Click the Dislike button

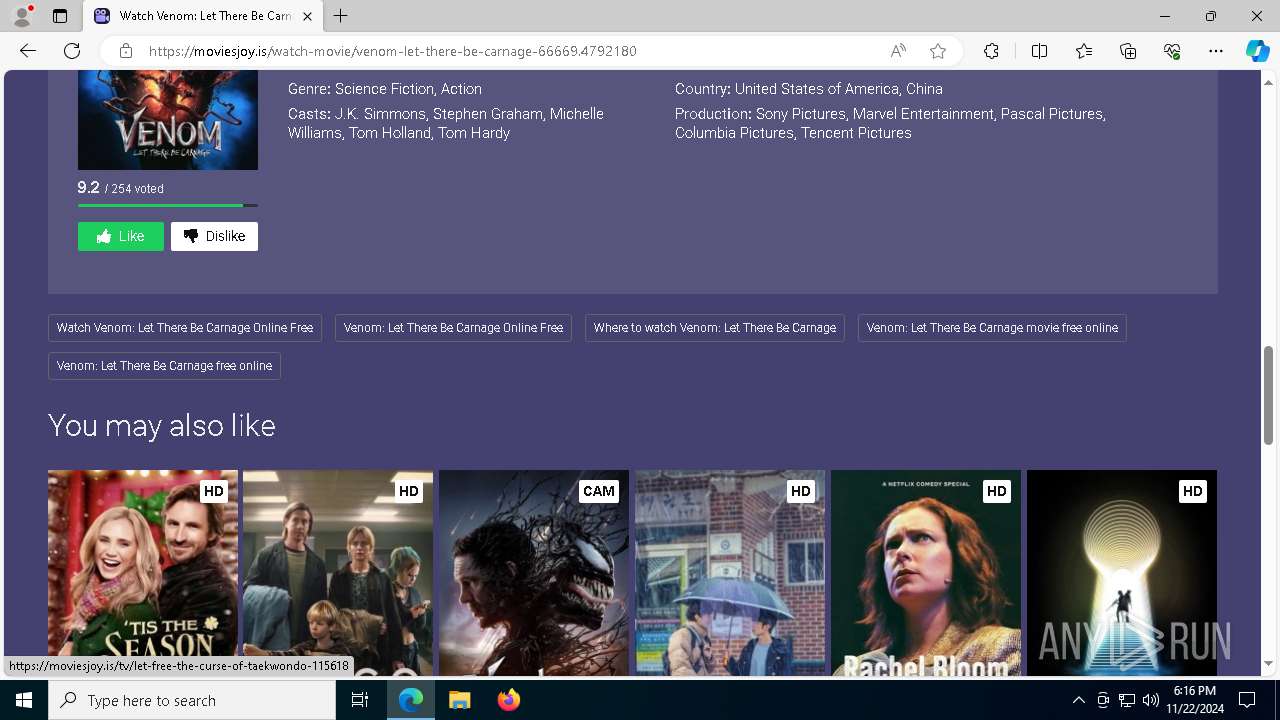[214, 236]
